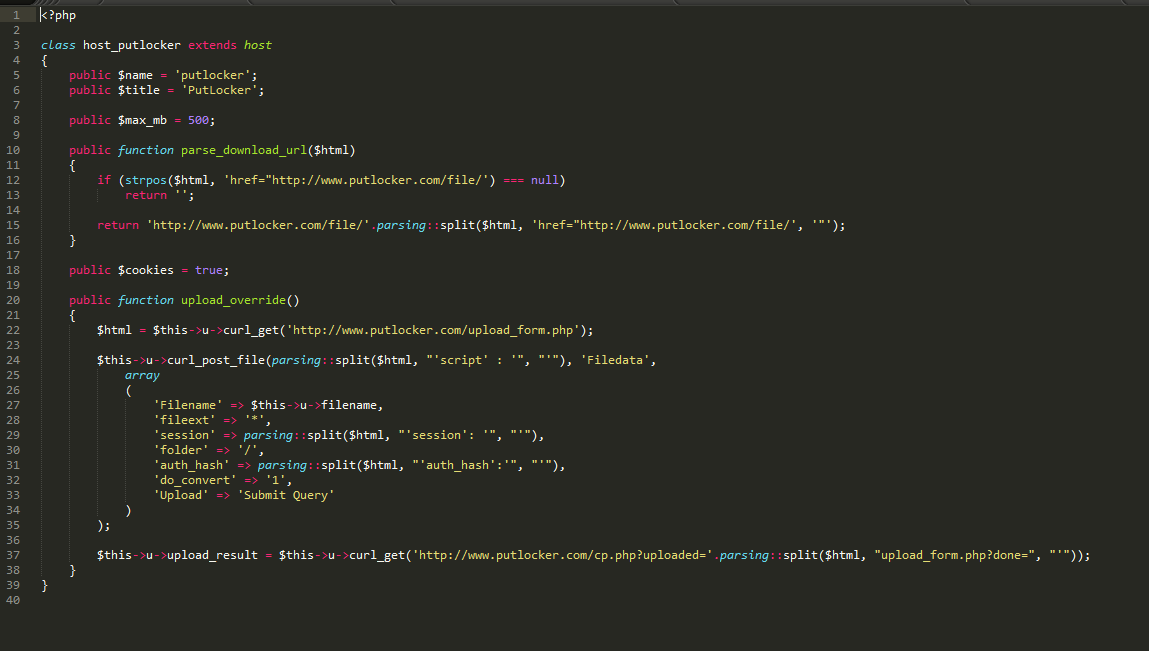Click the "upload_result" property on line 37
Viewport: 1149px width, 651px height.
coord(213,556)
